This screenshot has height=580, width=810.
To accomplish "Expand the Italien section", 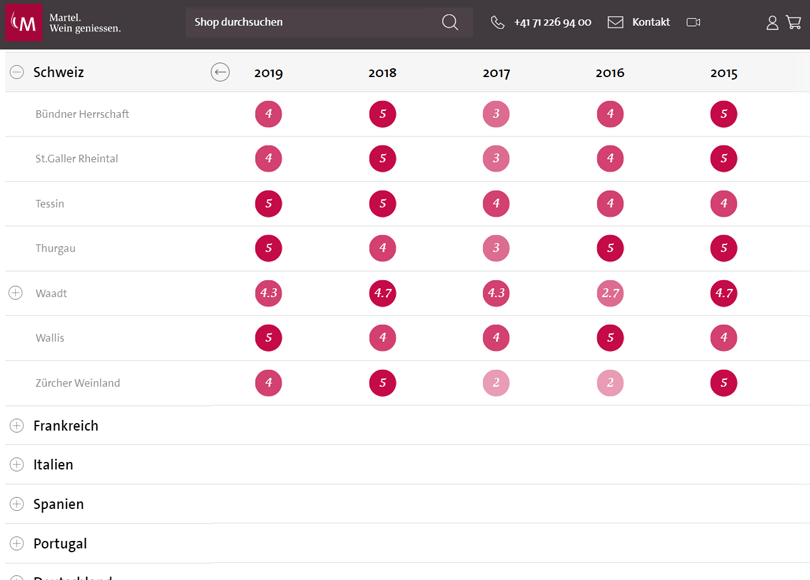I will [16, 465].
